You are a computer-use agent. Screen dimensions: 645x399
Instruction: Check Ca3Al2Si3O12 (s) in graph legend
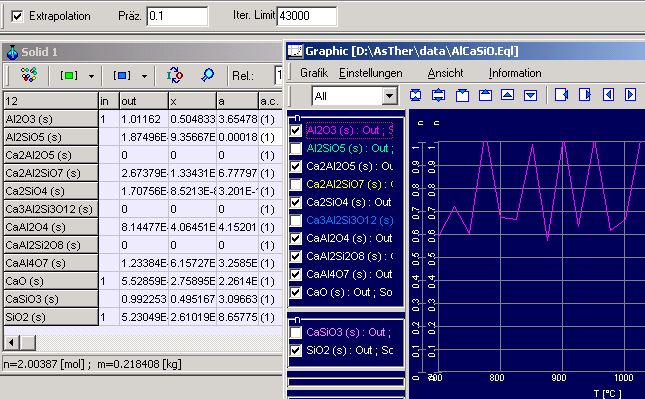click(x=296, y=220)
